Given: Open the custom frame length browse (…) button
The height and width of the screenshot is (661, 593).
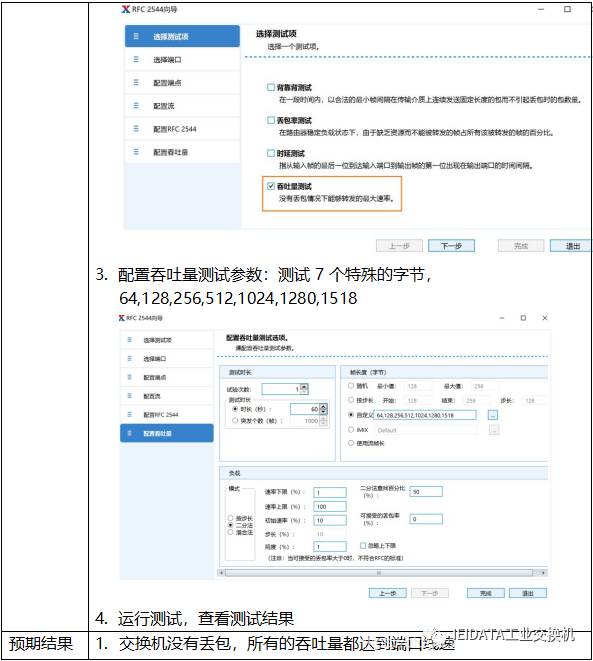Looking at the screenshot, I should click(x=492, y=415).
